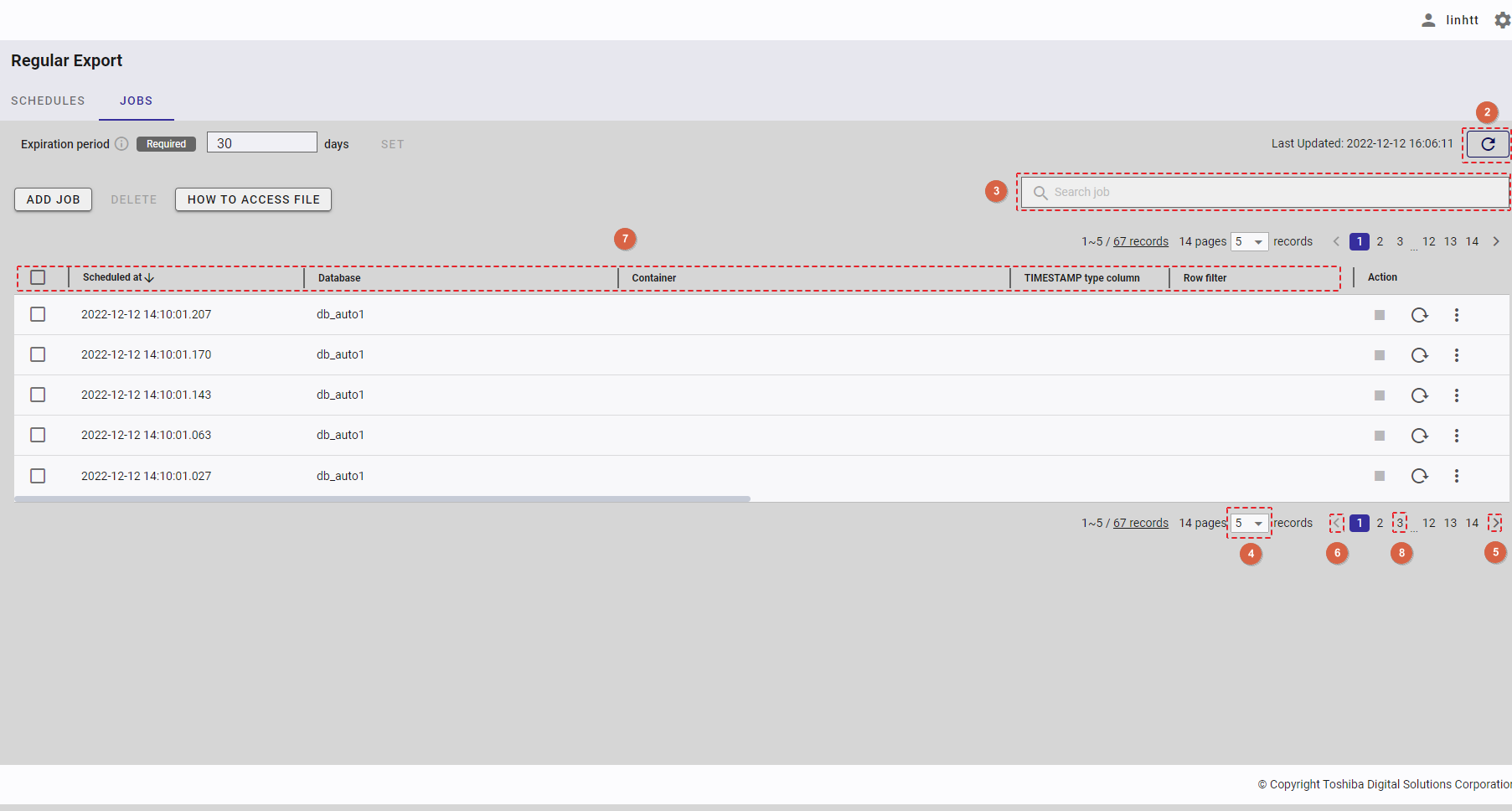Select the checkbox for job 14:10:01.063
1512x811 pixels.
coord(38,435)
